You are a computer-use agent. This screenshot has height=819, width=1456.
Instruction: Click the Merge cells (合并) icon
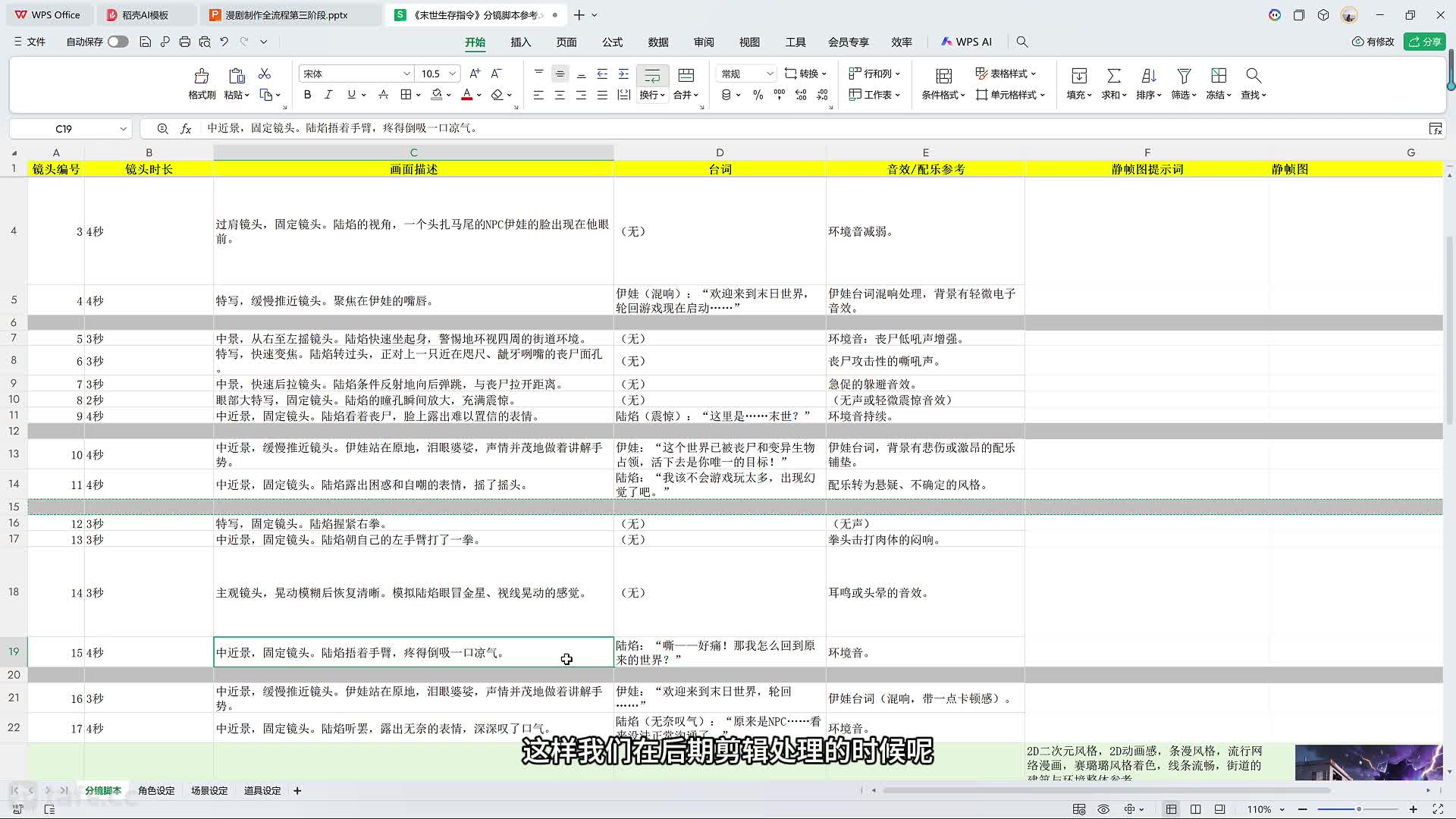686,76
